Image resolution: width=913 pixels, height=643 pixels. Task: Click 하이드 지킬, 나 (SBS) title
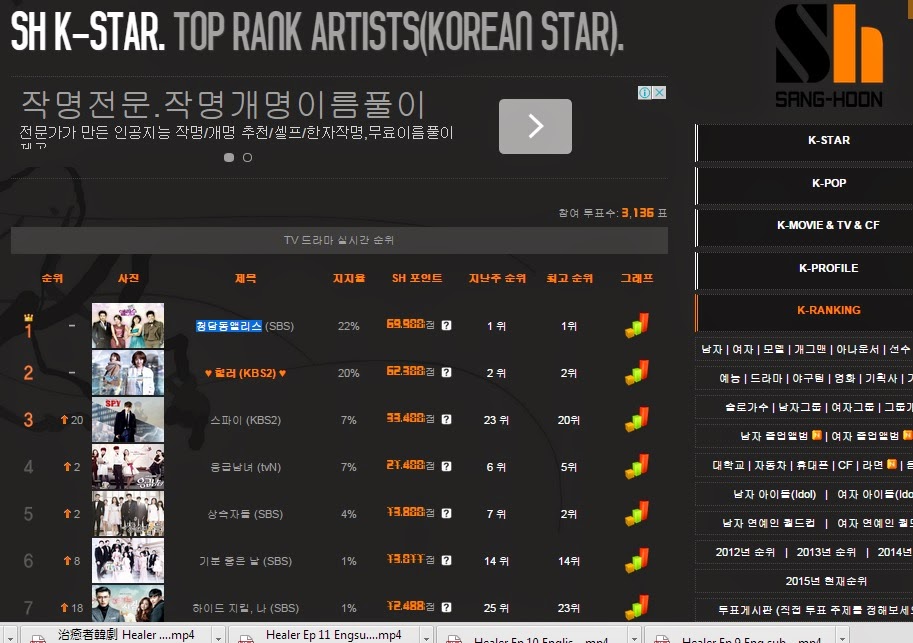[x=245, y=608]
